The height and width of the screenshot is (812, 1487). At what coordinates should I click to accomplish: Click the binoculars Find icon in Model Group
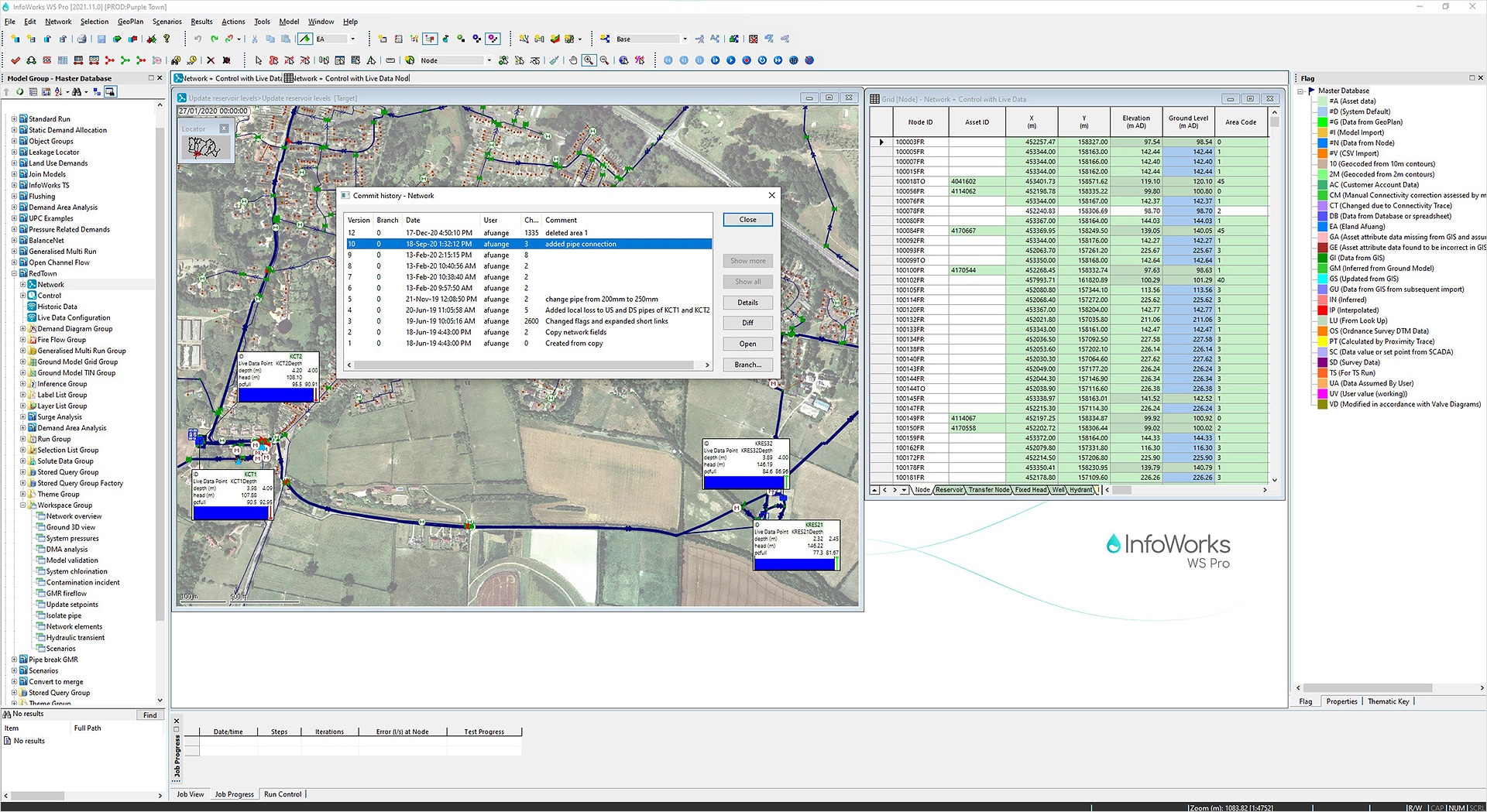tap(76, 92)
